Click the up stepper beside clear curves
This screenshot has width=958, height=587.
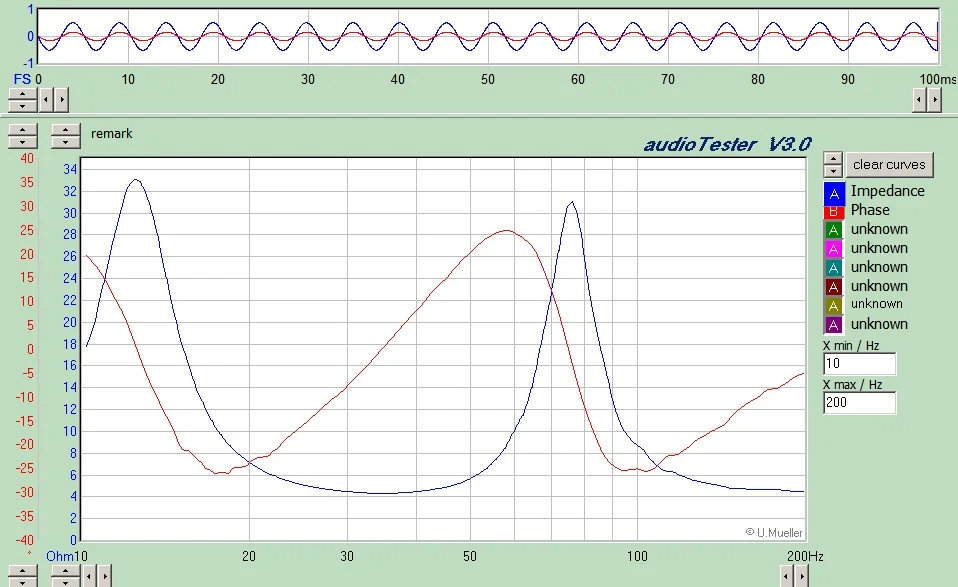[833, 157]
